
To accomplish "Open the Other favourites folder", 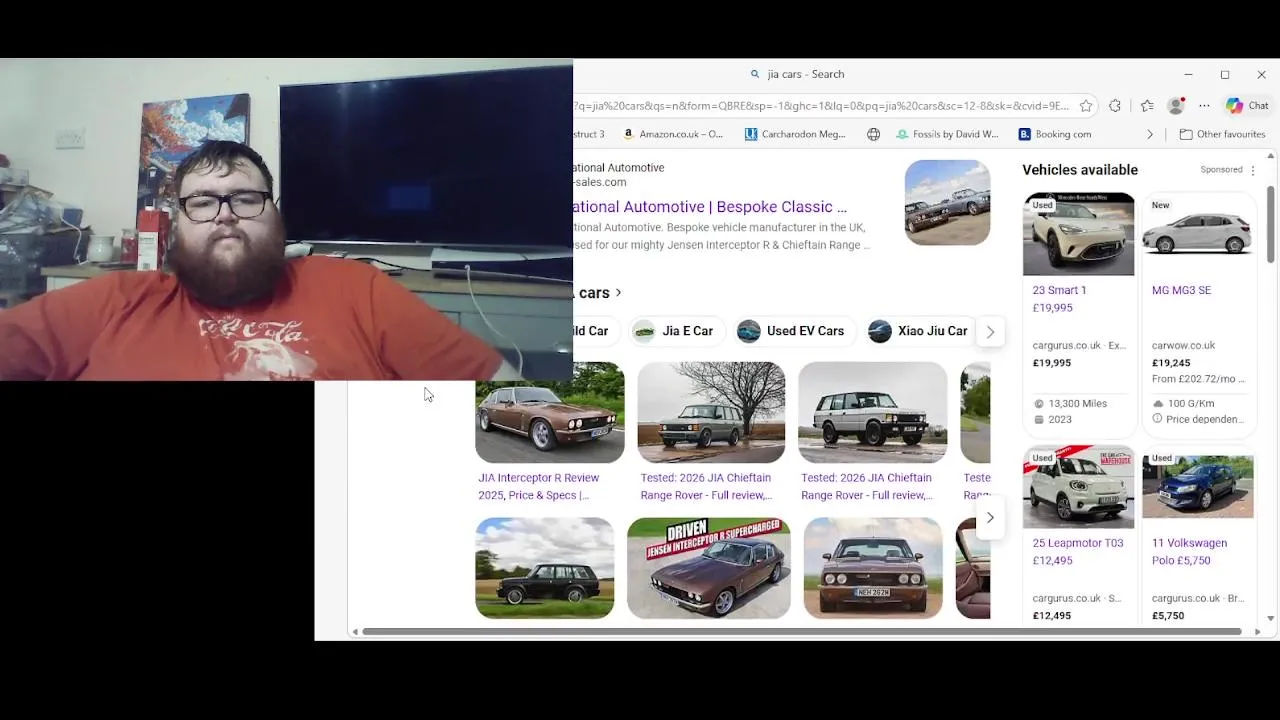I will pos(1222,134).
